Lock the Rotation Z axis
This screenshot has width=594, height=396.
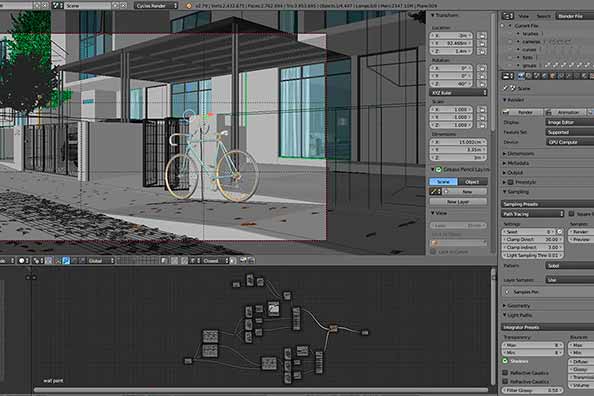482,84
